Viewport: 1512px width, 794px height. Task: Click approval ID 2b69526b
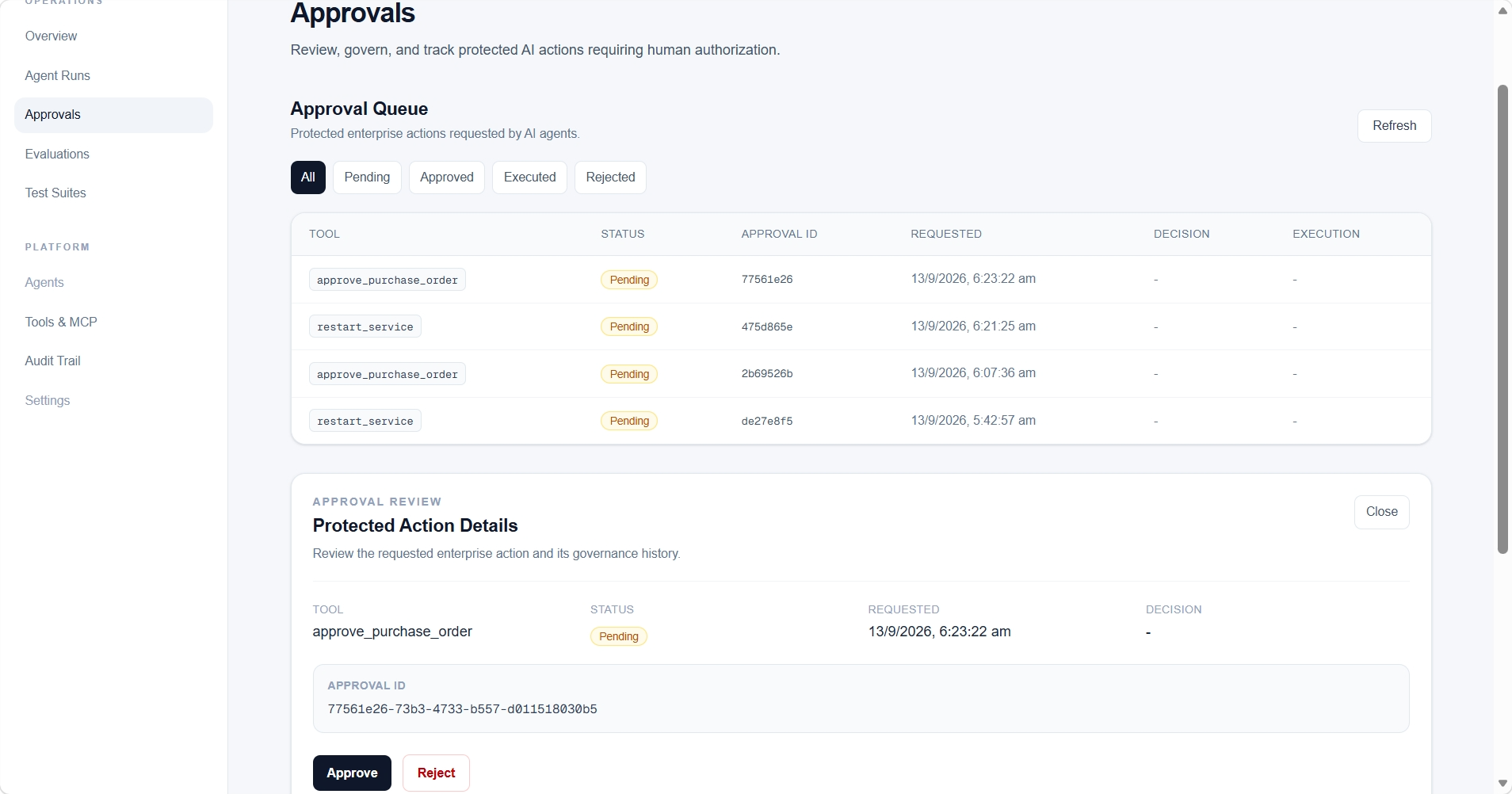tap(766, 374)
